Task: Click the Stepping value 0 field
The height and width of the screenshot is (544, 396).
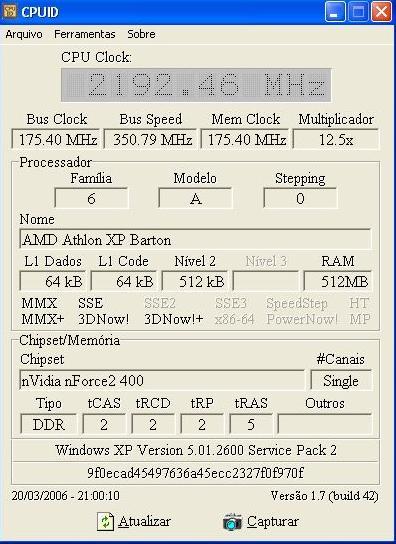Action: (300, 198)
